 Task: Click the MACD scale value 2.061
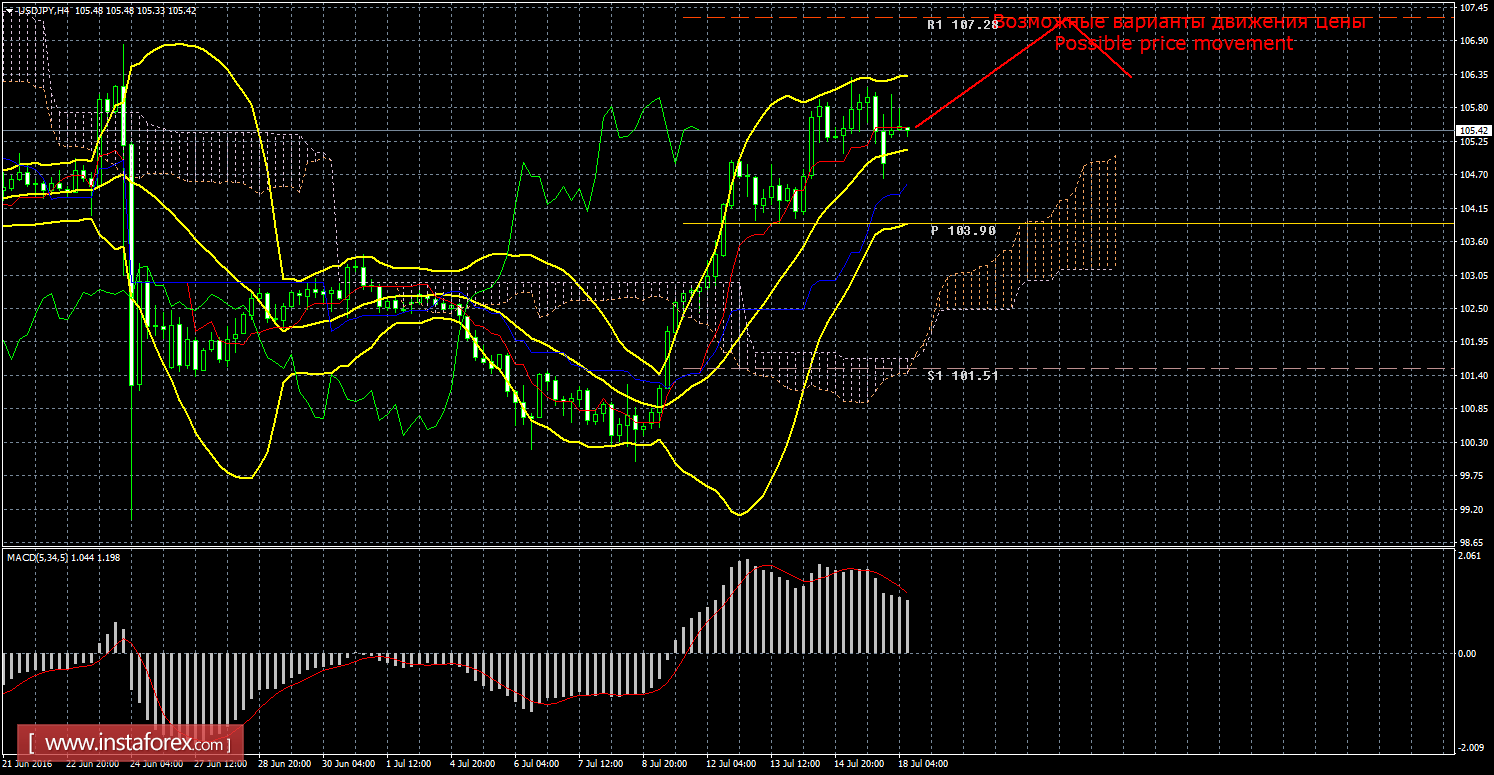pyautogui.click(x=1469, y=555)
